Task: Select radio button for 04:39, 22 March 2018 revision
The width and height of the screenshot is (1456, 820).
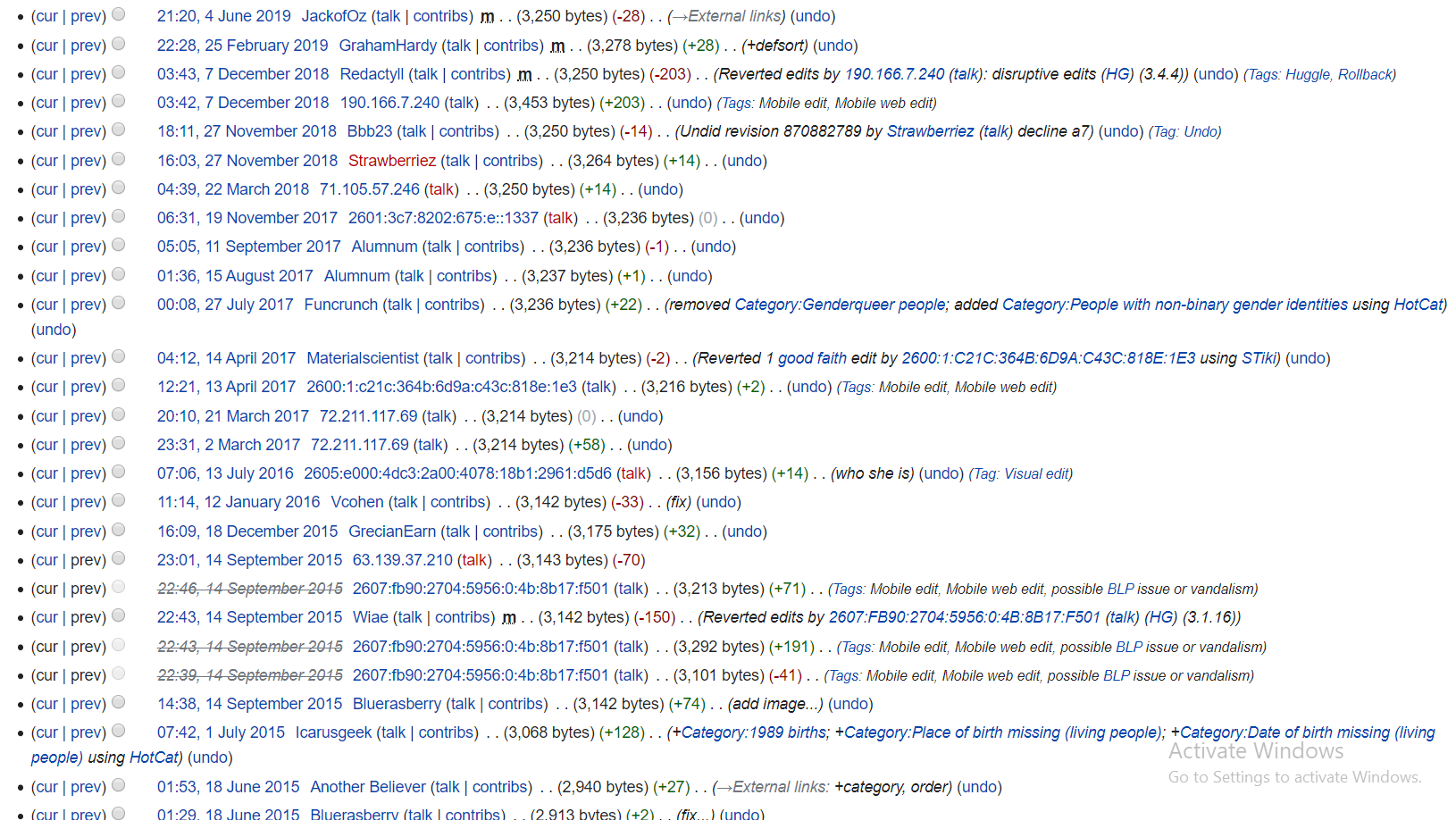Action: pos(118,188)
